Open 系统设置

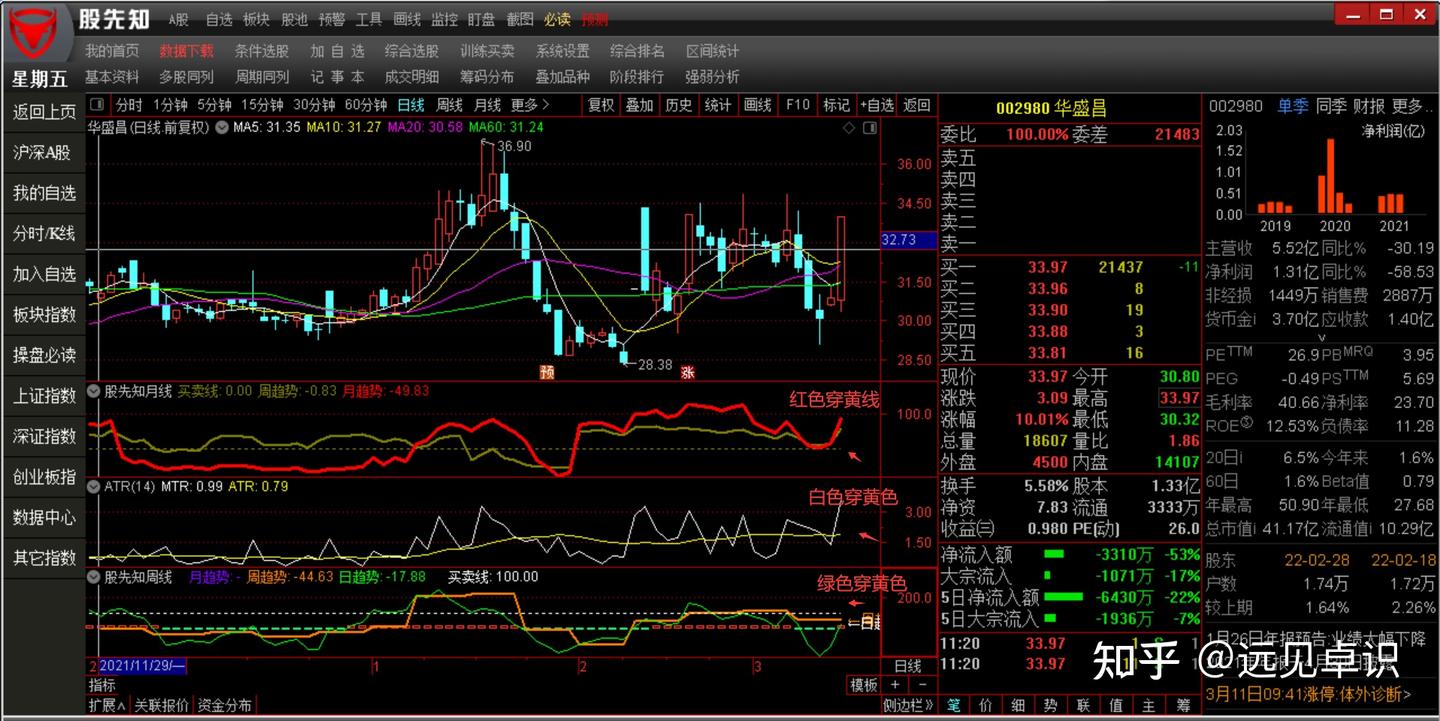[562, 51]
